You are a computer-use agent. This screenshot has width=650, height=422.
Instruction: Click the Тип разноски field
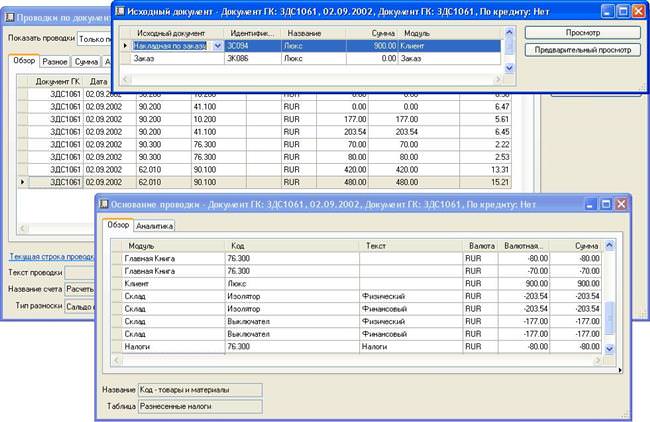[80, 306]
